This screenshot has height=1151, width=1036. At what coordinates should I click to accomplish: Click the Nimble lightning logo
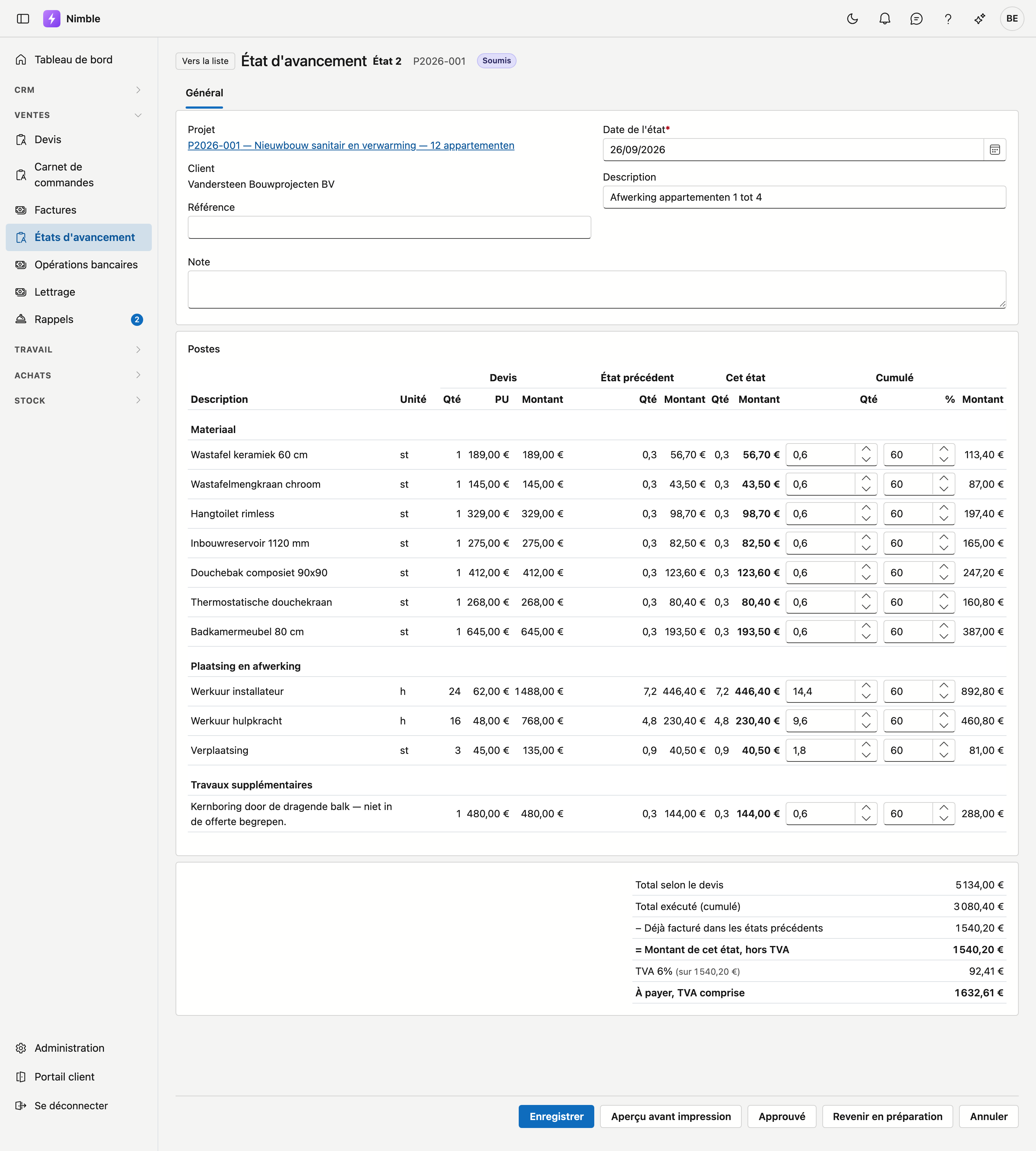click(x=52, y=19)
